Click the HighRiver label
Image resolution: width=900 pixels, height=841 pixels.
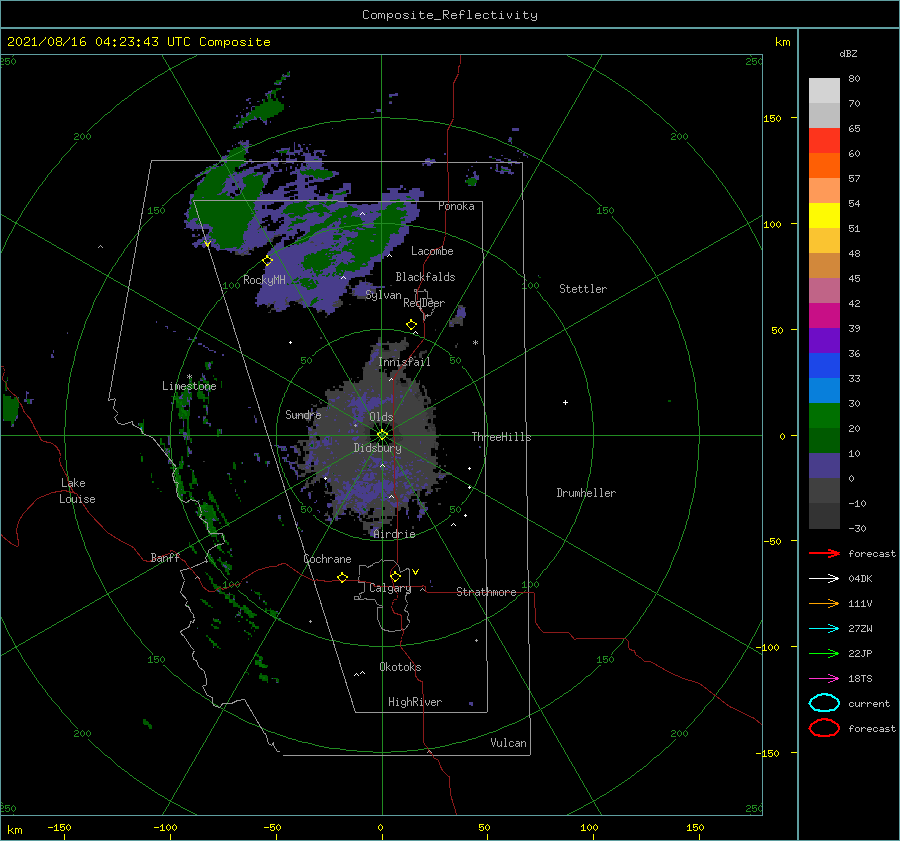pos(415,702)
